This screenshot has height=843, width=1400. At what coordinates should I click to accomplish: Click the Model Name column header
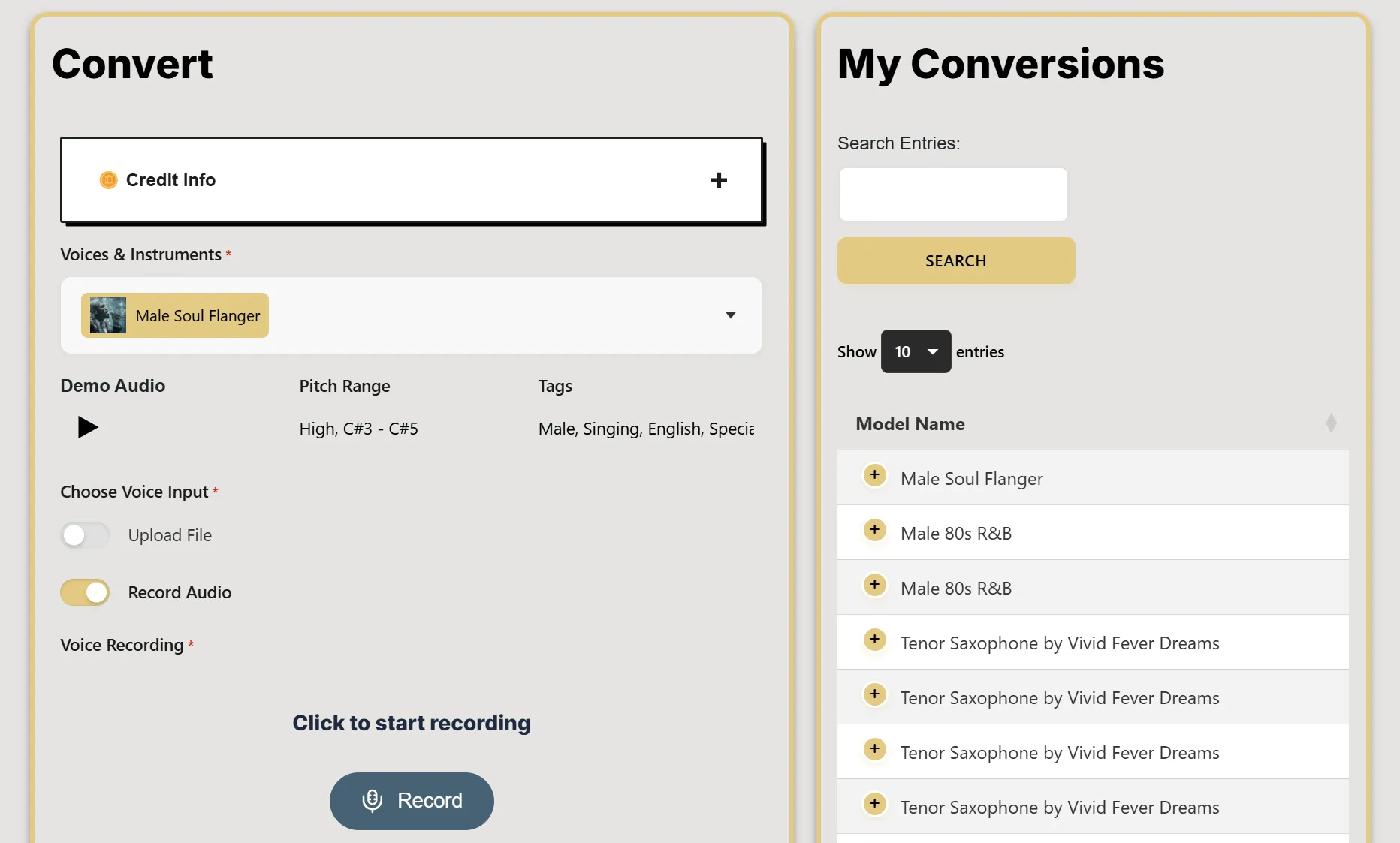[x=910, y=424]
